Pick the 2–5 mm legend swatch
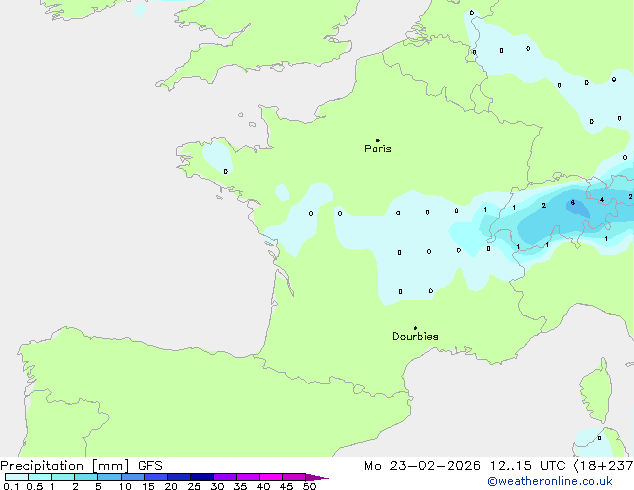This screenshot has width=634, height=490. tap(86, 477)
